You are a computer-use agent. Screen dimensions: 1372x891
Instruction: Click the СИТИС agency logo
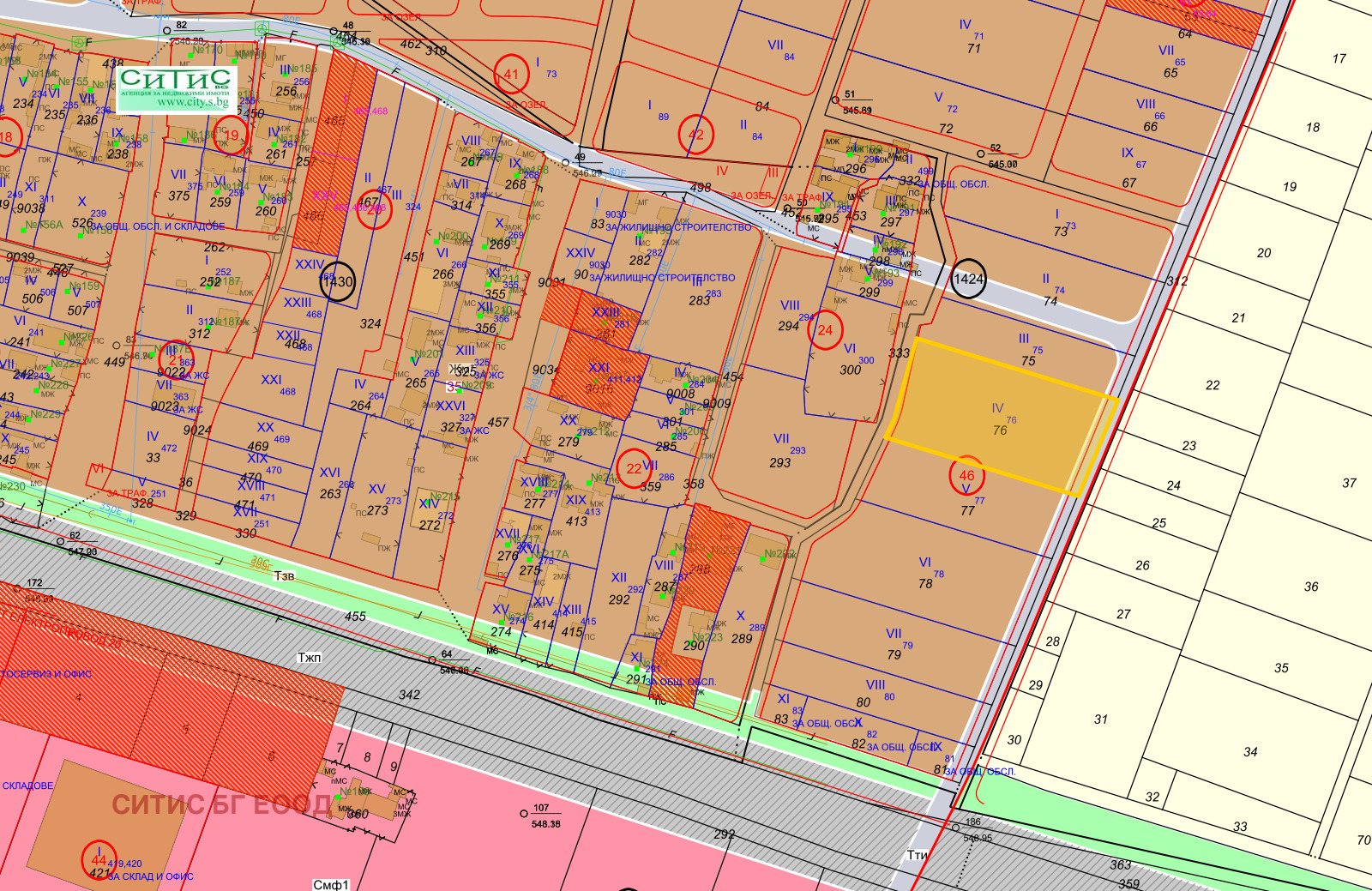click(x=176, y=88)
